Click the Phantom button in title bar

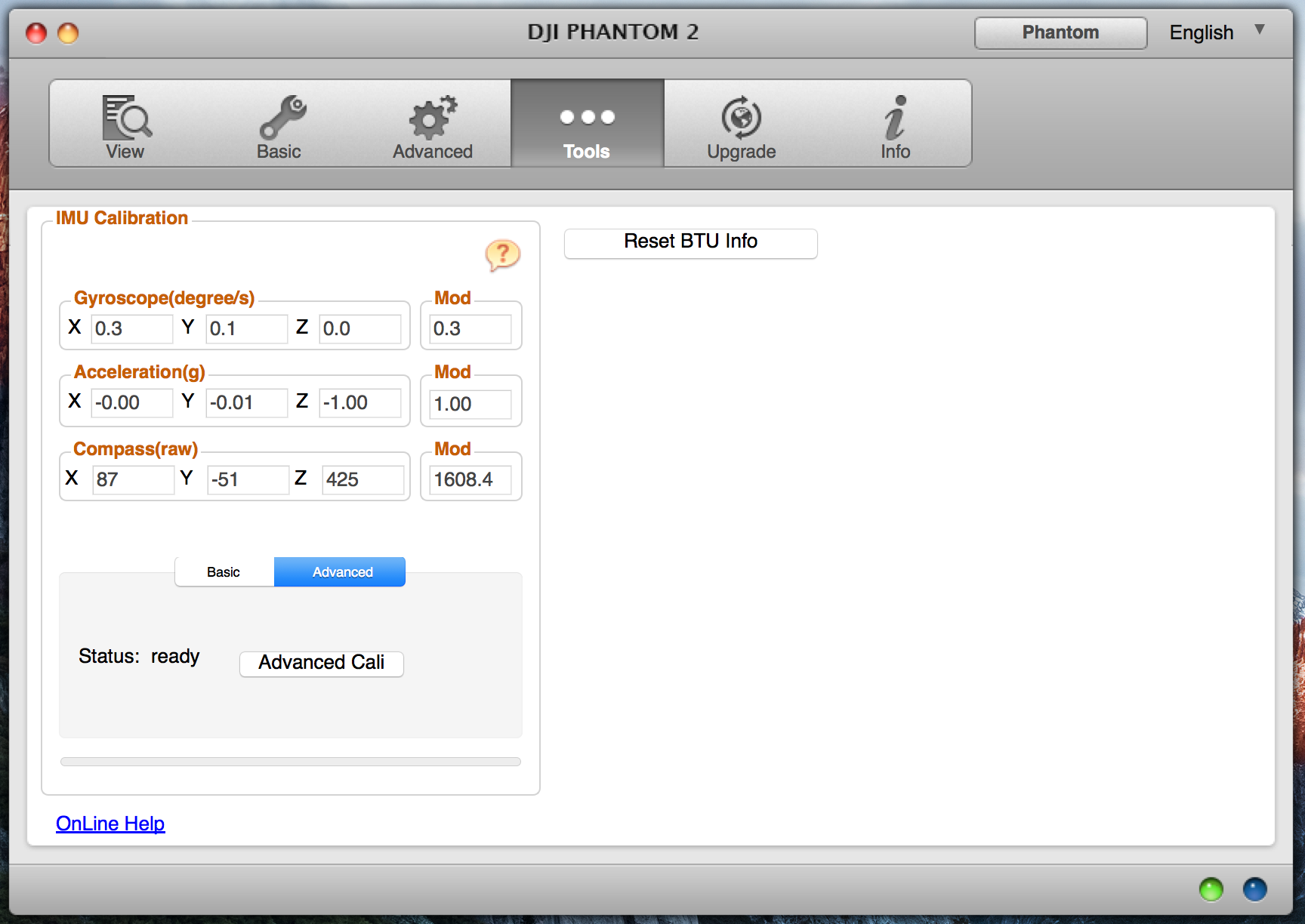[x=1060, y=32]
